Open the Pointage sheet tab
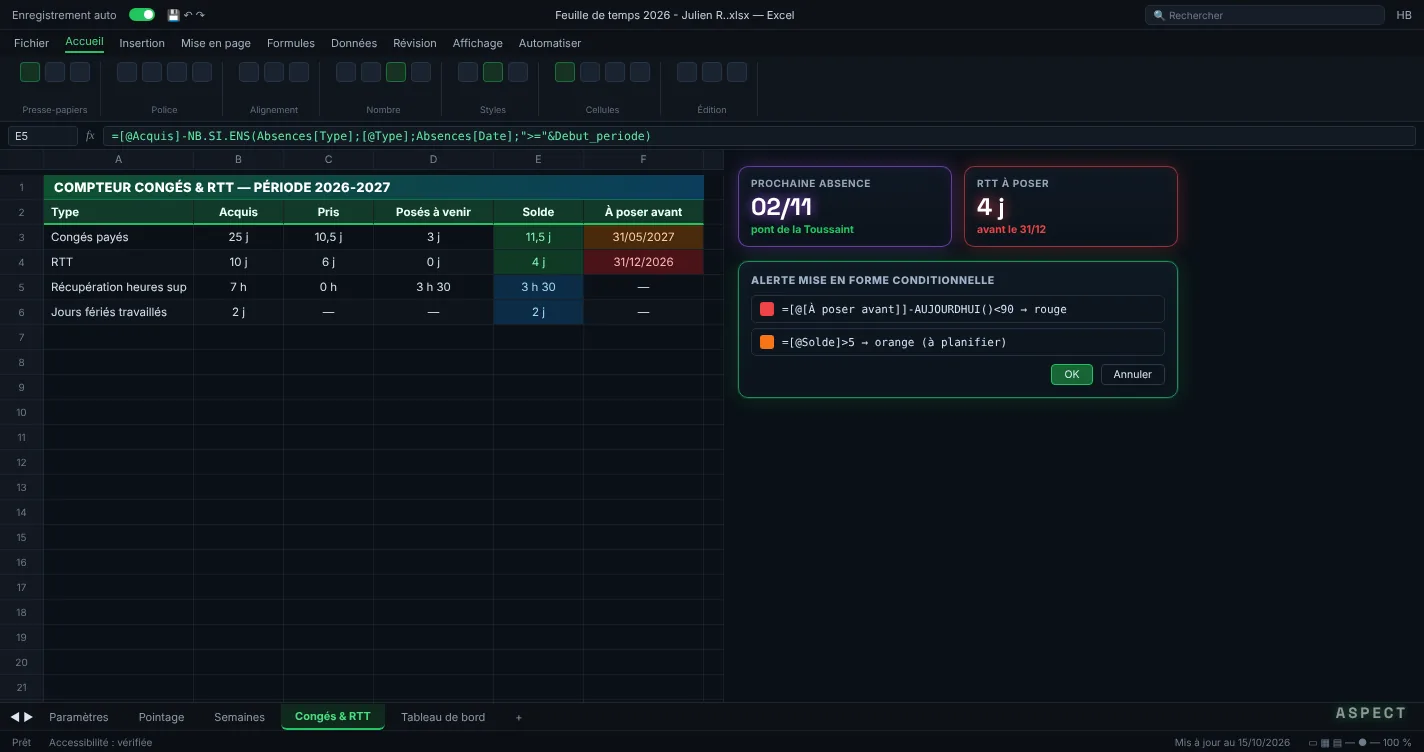Viewport: 1424px width, 752px height. point(161,717)
